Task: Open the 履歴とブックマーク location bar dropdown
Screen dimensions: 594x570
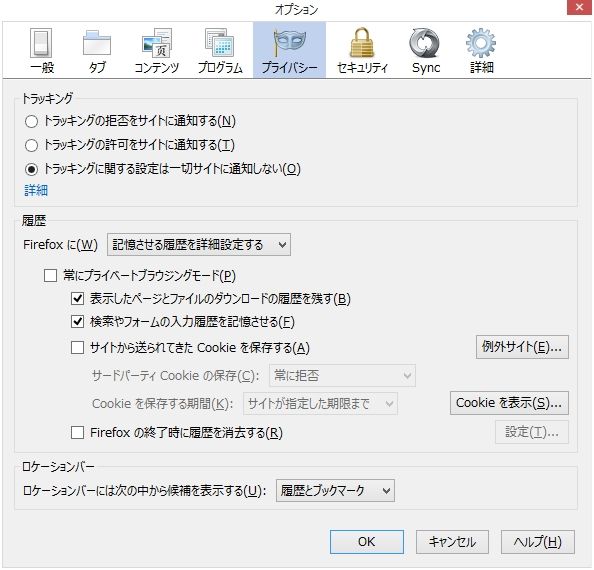Action: click(335, 491)
